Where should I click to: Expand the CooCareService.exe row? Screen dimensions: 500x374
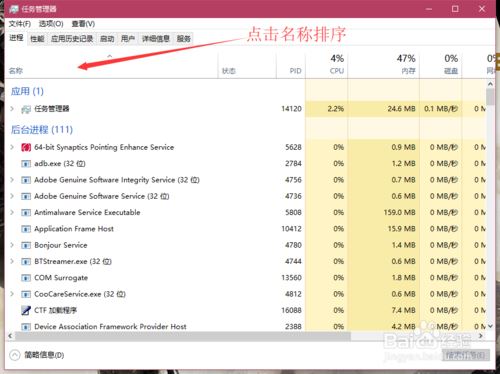12,294
